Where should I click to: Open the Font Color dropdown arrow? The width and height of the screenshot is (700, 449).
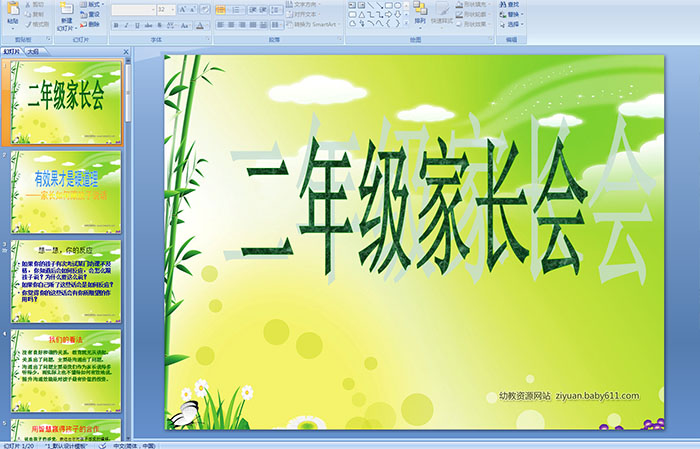click(207, 25)
